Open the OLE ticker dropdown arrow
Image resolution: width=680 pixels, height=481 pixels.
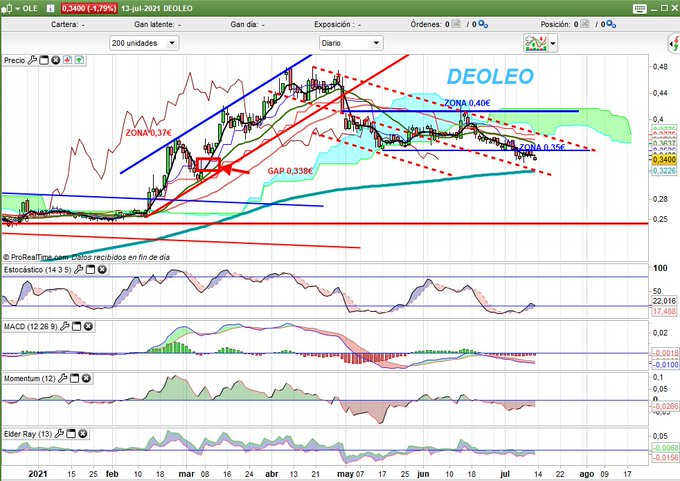coord(18,8)
